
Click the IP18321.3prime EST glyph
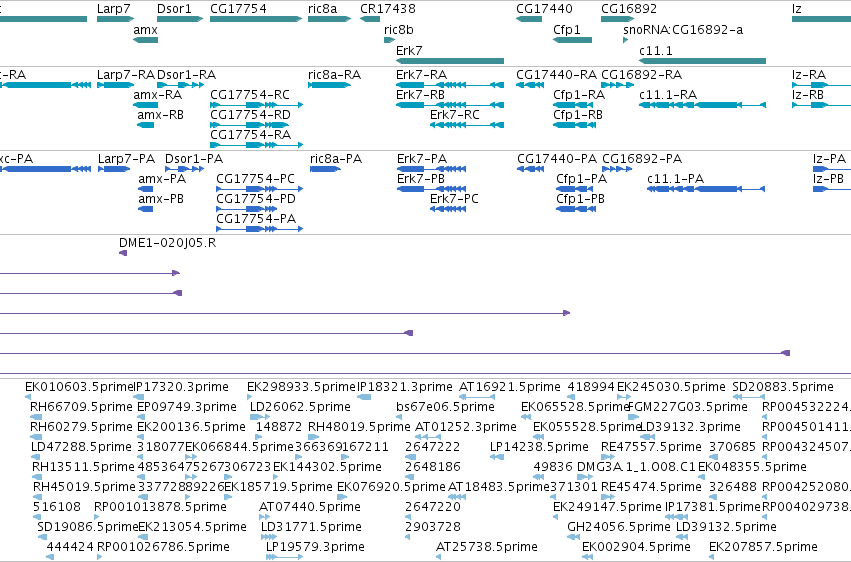click(364, 397)
